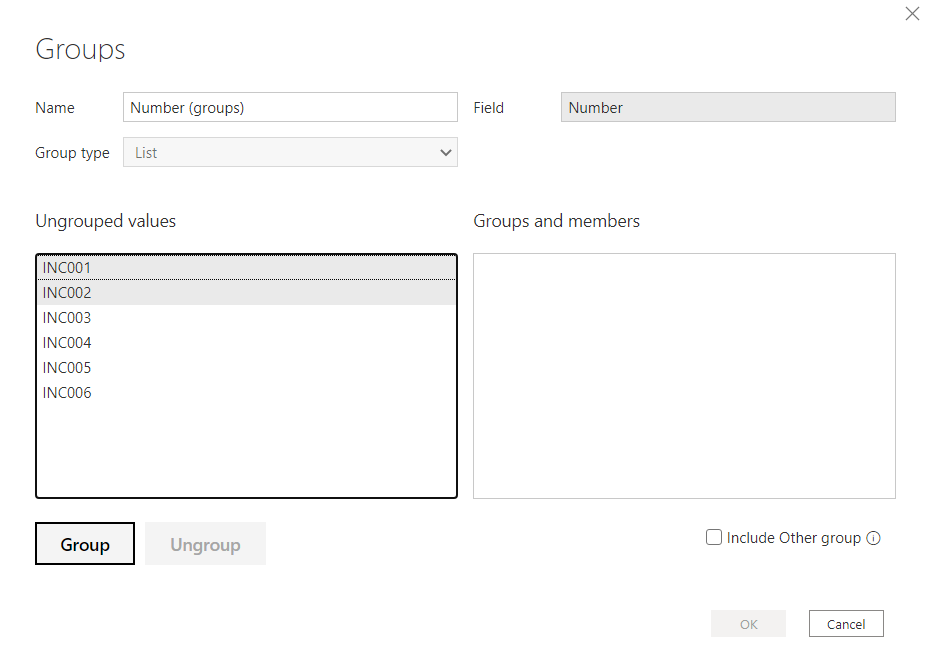This screenshot has height=672, width=927.
Task: Close the dialog with the X
Action: pyautogui.click(x=911, y=13)
